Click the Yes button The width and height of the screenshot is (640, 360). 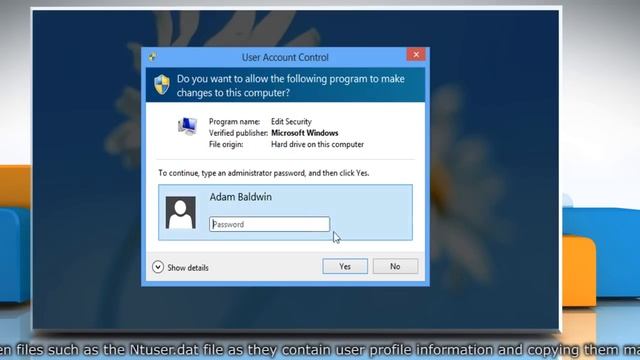345,267
